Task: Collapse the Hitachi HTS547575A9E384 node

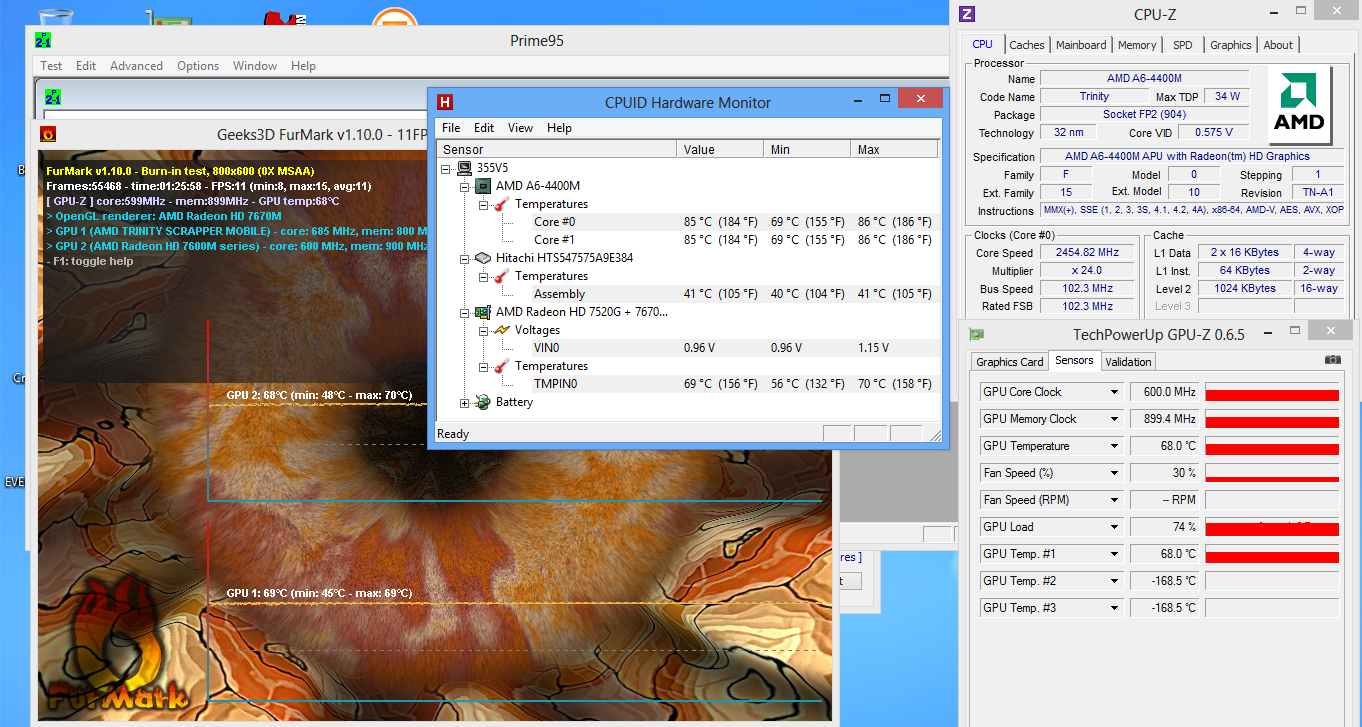Action: coord(464,258)
